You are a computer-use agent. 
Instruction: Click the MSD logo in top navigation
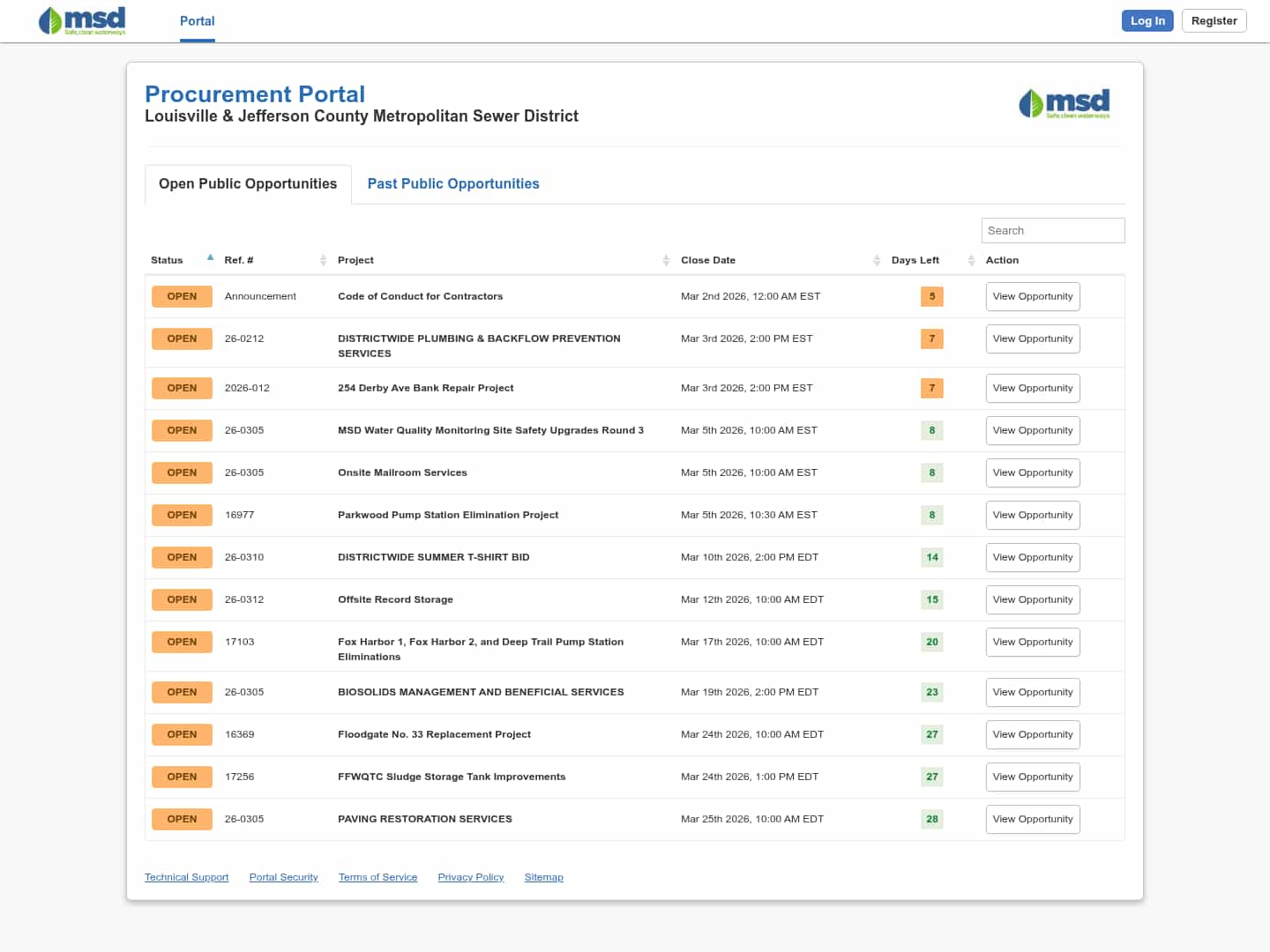(x=82, y=20)
